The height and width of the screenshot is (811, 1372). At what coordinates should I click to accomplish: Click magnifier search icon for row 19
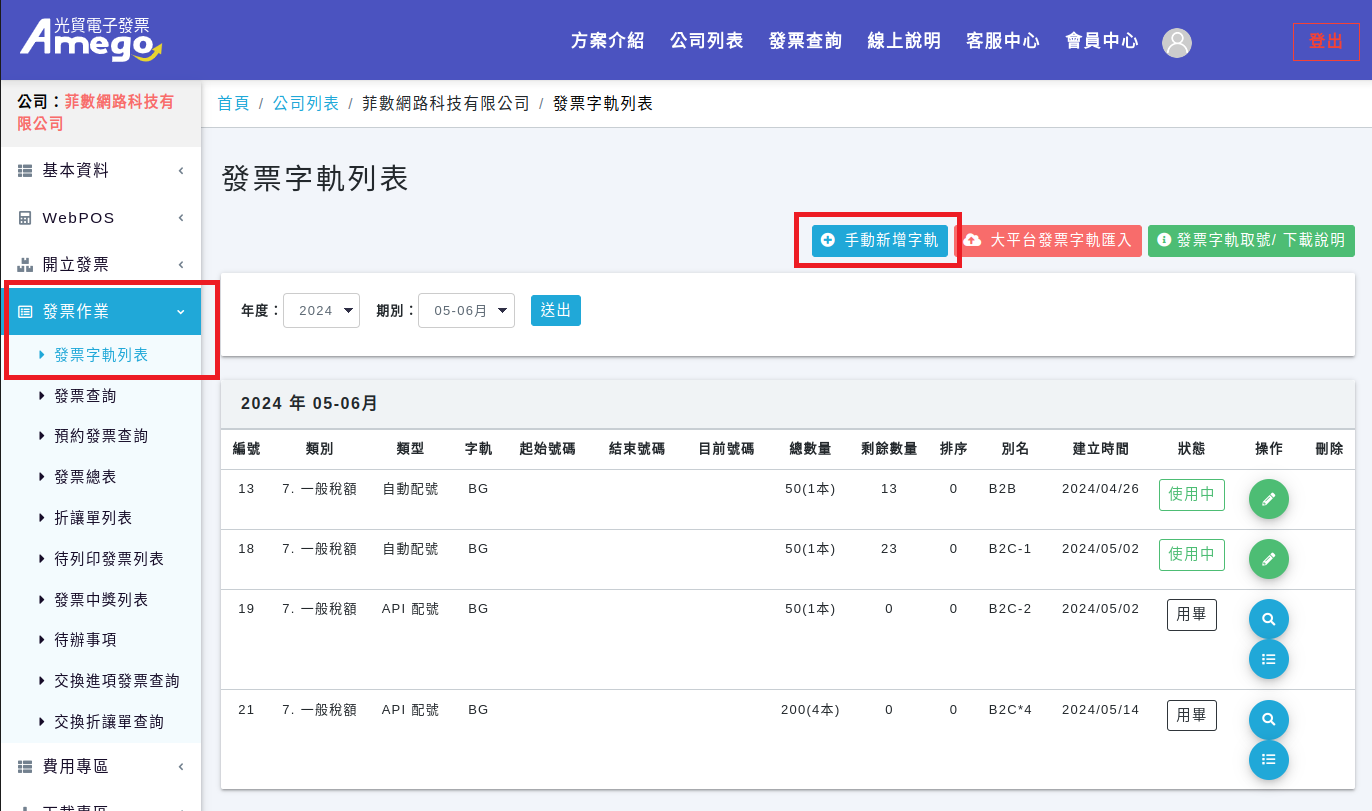tap(1269, 619)
